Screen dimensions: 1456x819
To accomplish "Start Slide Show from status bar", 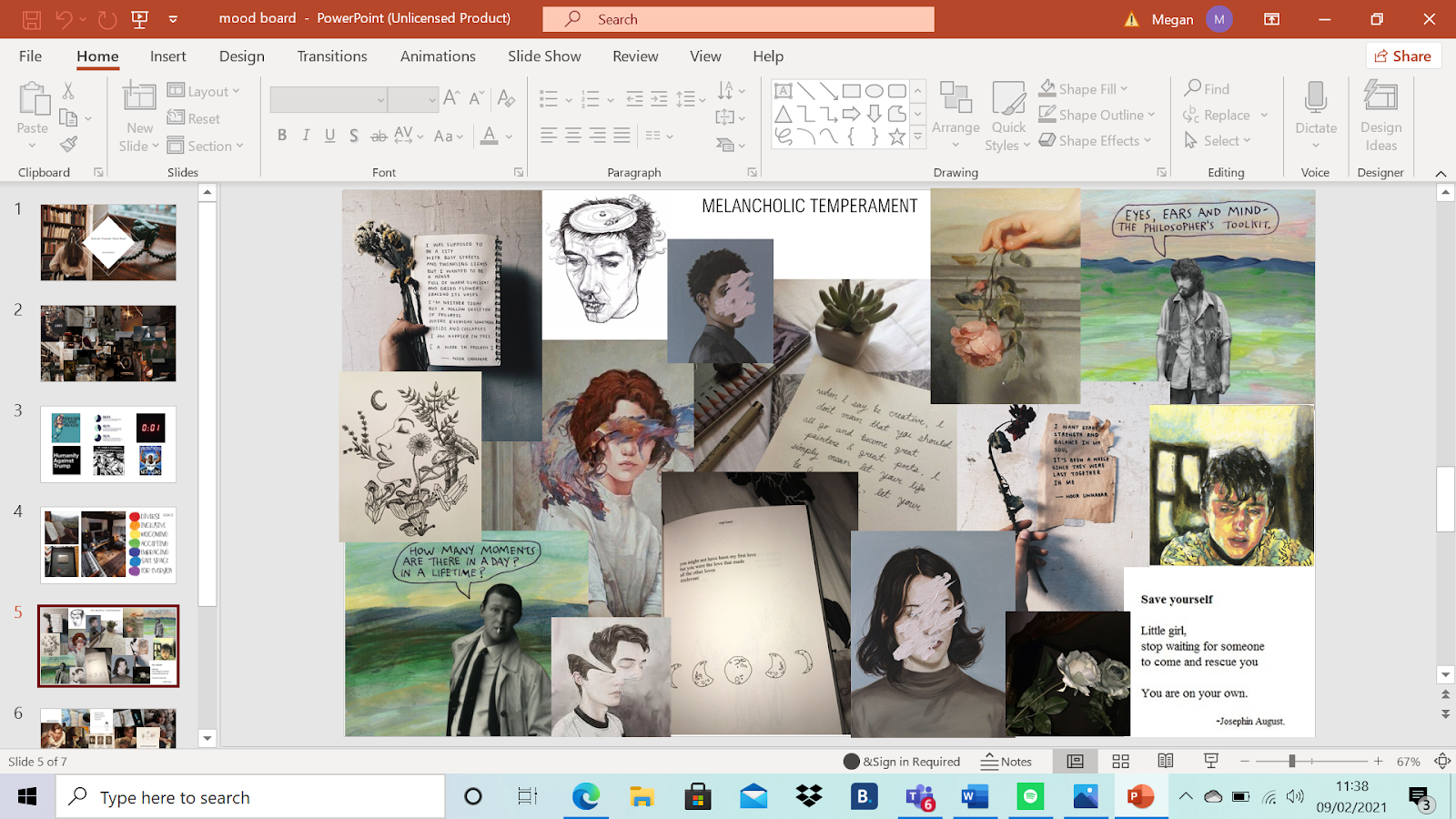I will (1211, 761).
